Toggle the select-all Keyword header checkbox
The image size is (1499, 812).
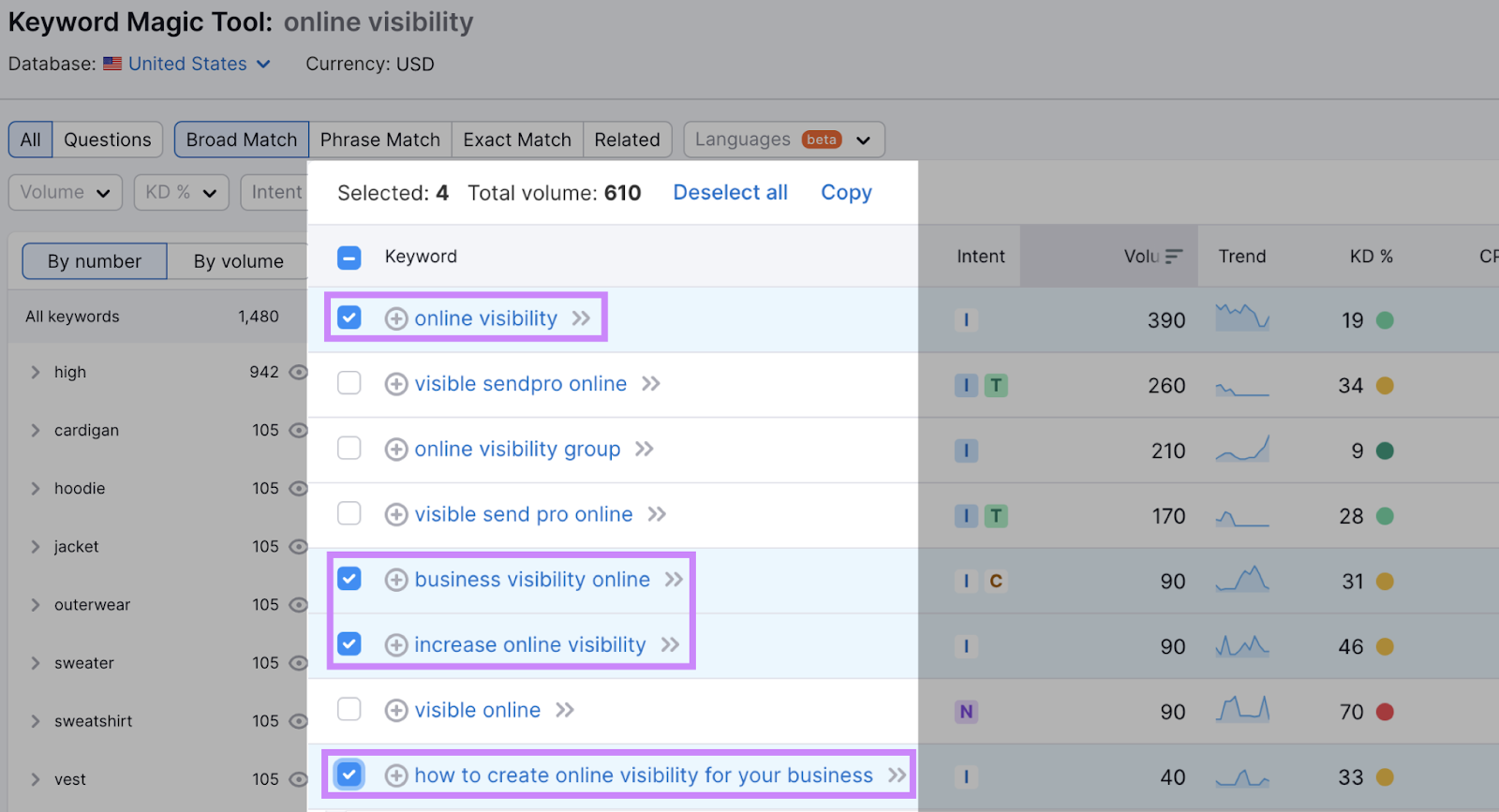pyautogui.click(x=349, y=258)
